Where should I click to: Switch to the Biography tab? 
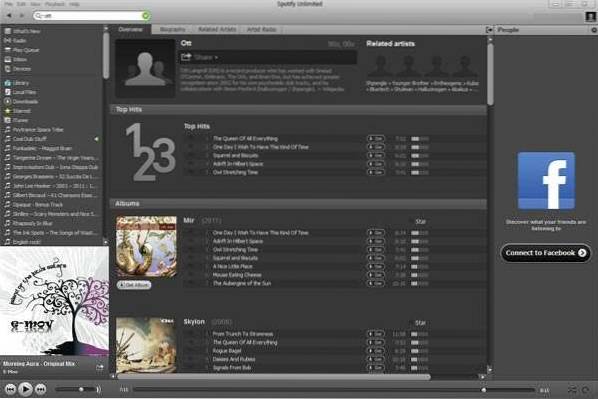172,29
